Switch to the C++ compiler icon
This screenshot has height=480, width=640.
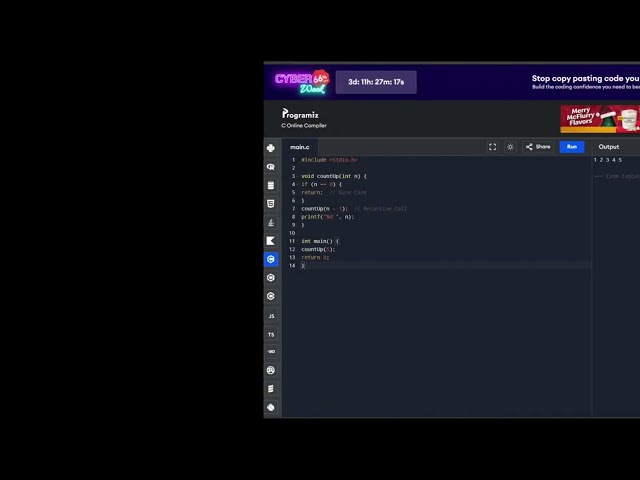[271, 278]
